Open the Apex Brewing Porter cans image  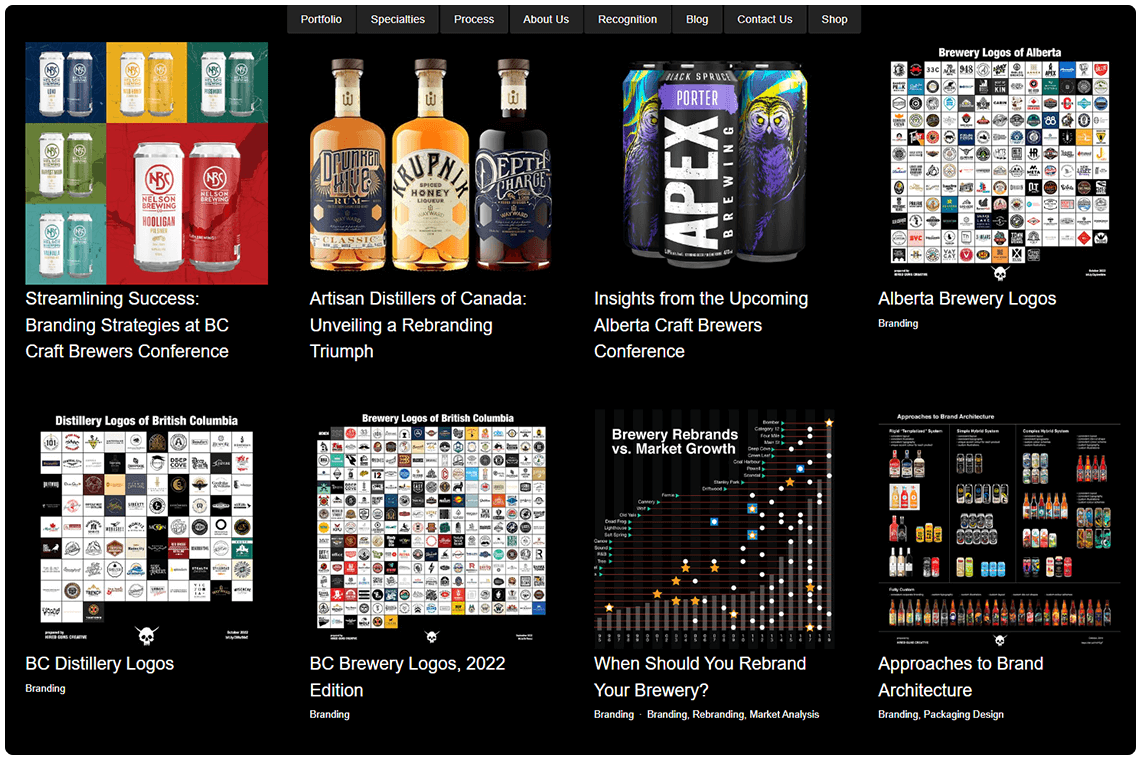[715, 163]
